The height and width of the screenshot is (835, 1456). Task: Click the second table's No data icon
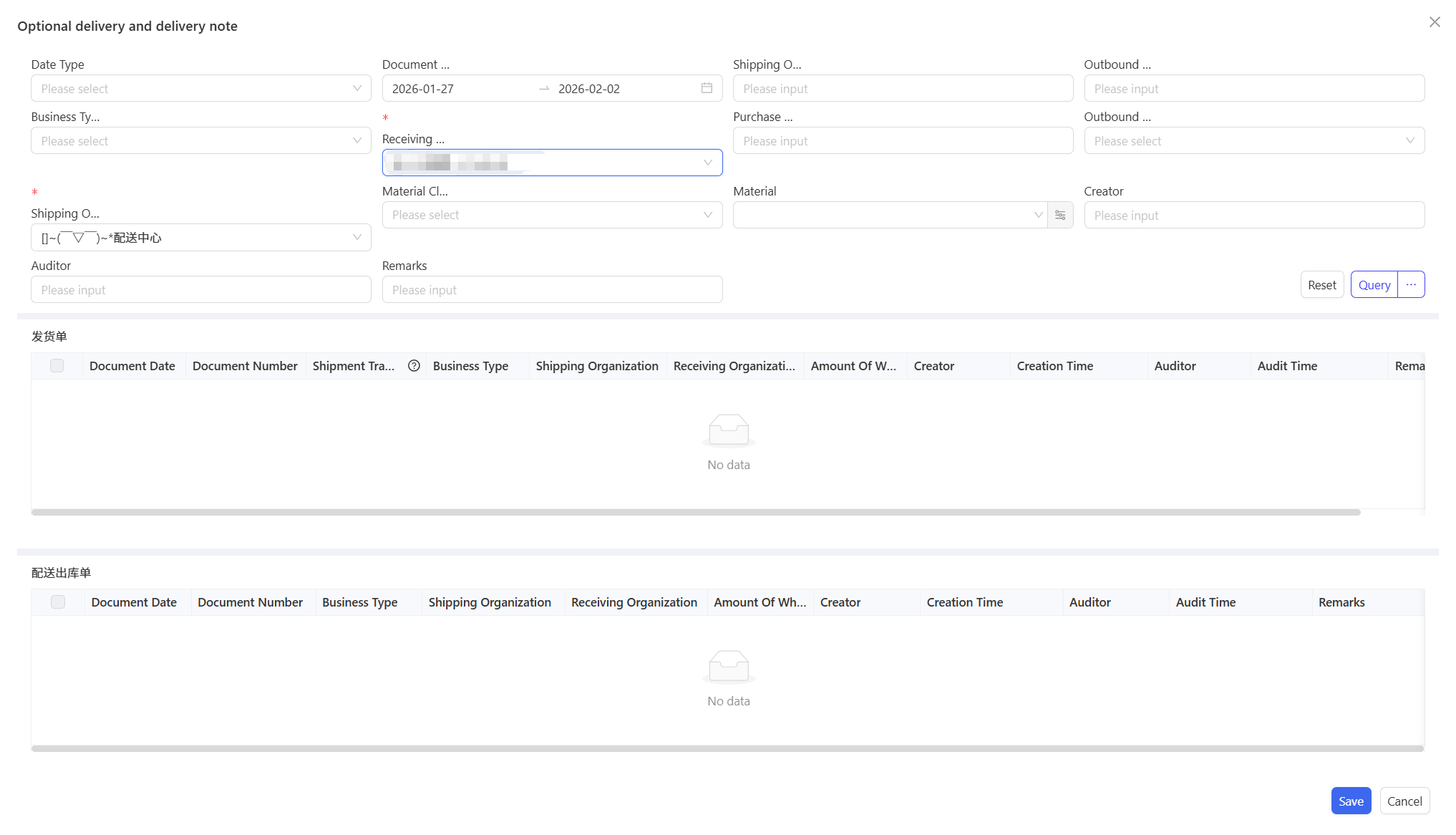729,666
